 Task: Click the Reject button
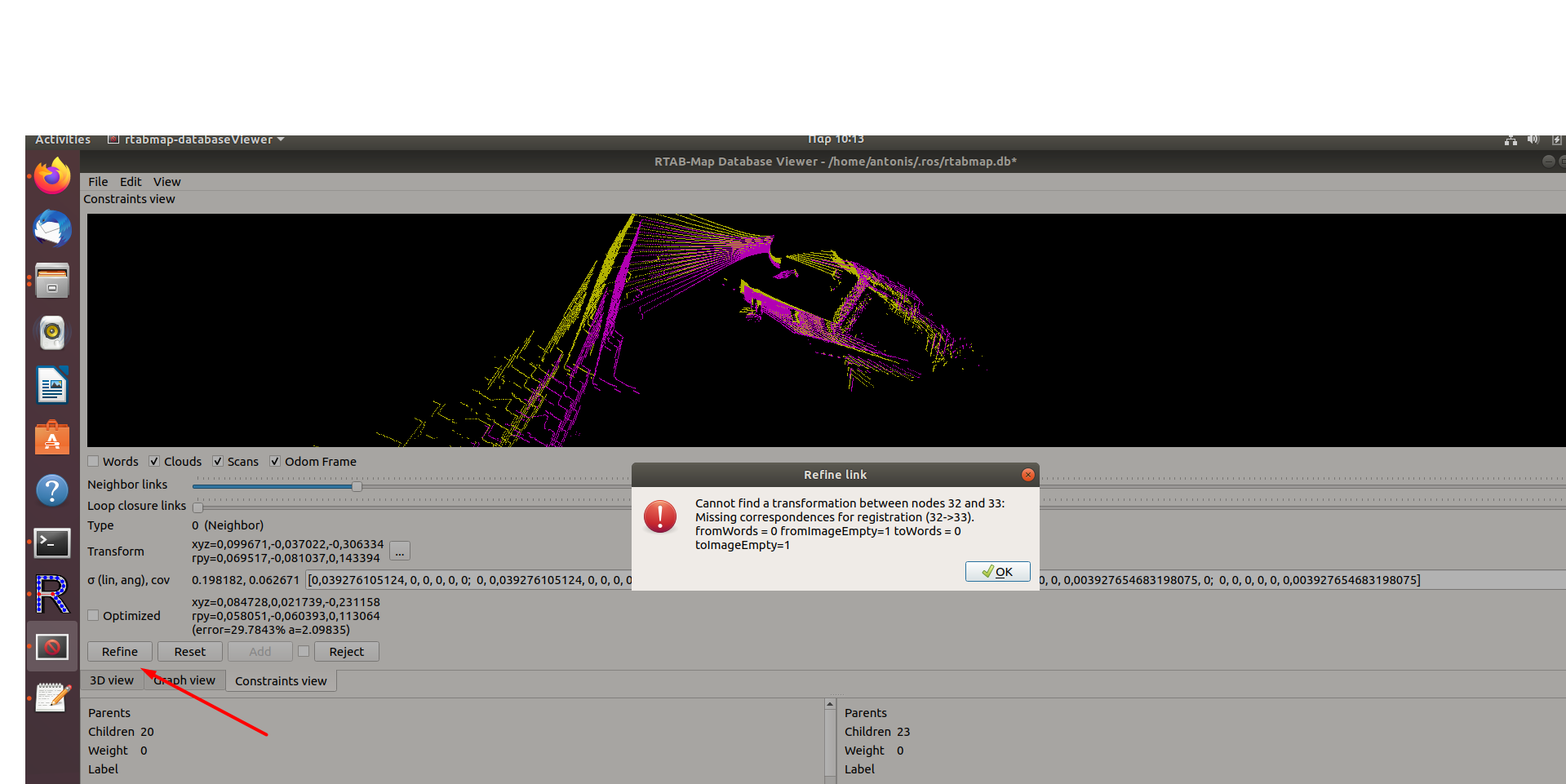(346, 652)
